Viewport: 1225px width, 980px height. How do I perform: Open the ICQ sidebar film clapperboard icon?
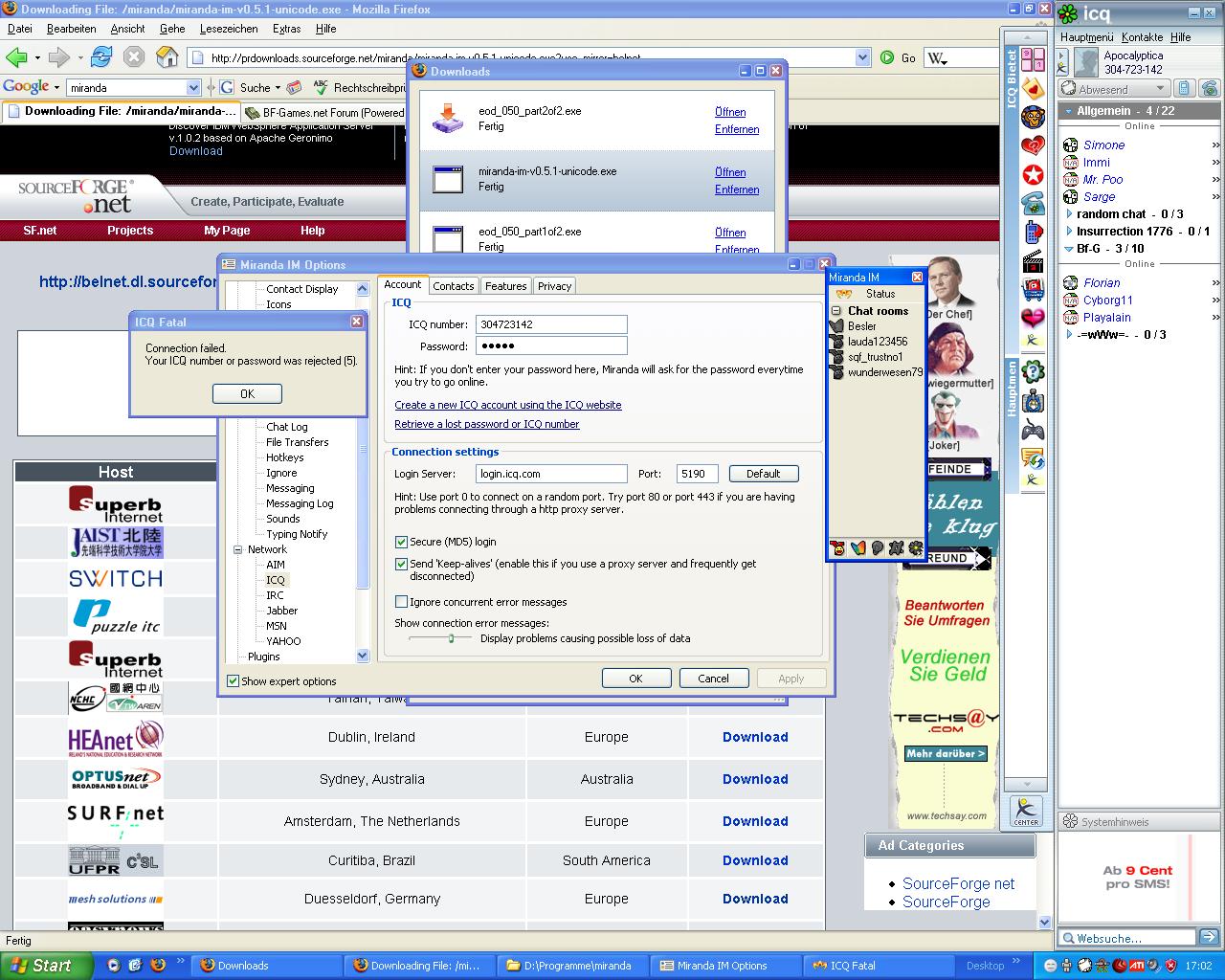point(1033,260)
